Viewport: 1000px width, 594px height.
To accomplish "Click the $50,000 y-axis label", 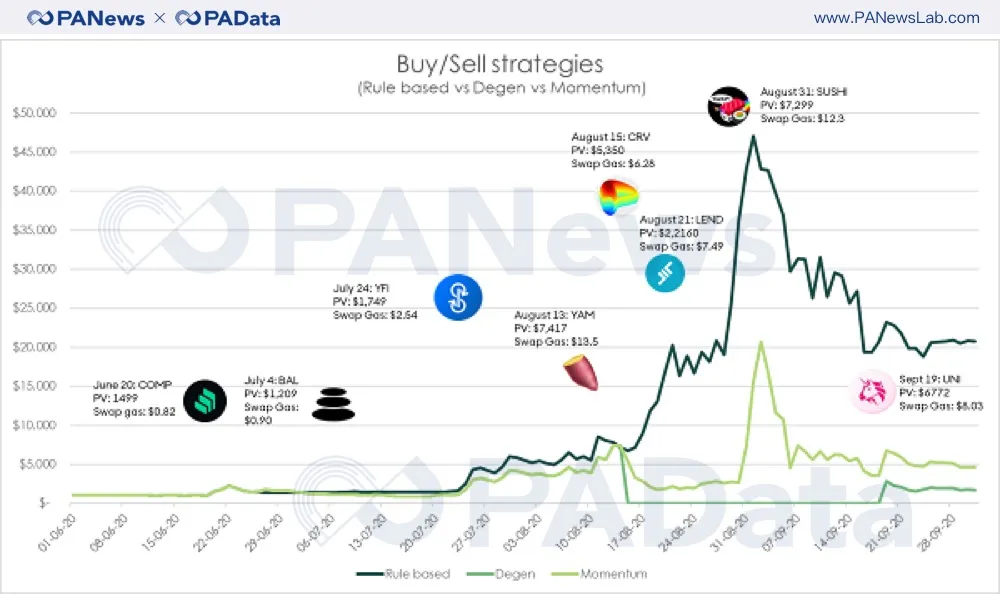I will point(34,113).
